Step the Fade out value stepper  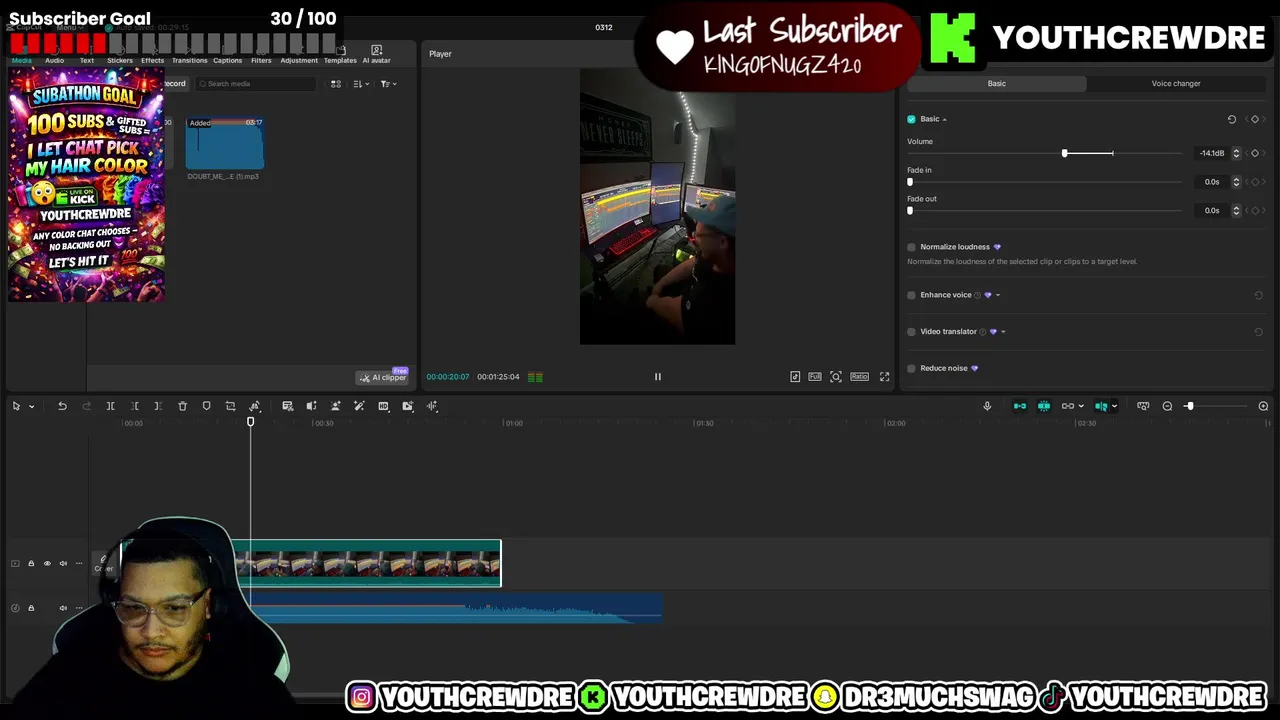1236,211
